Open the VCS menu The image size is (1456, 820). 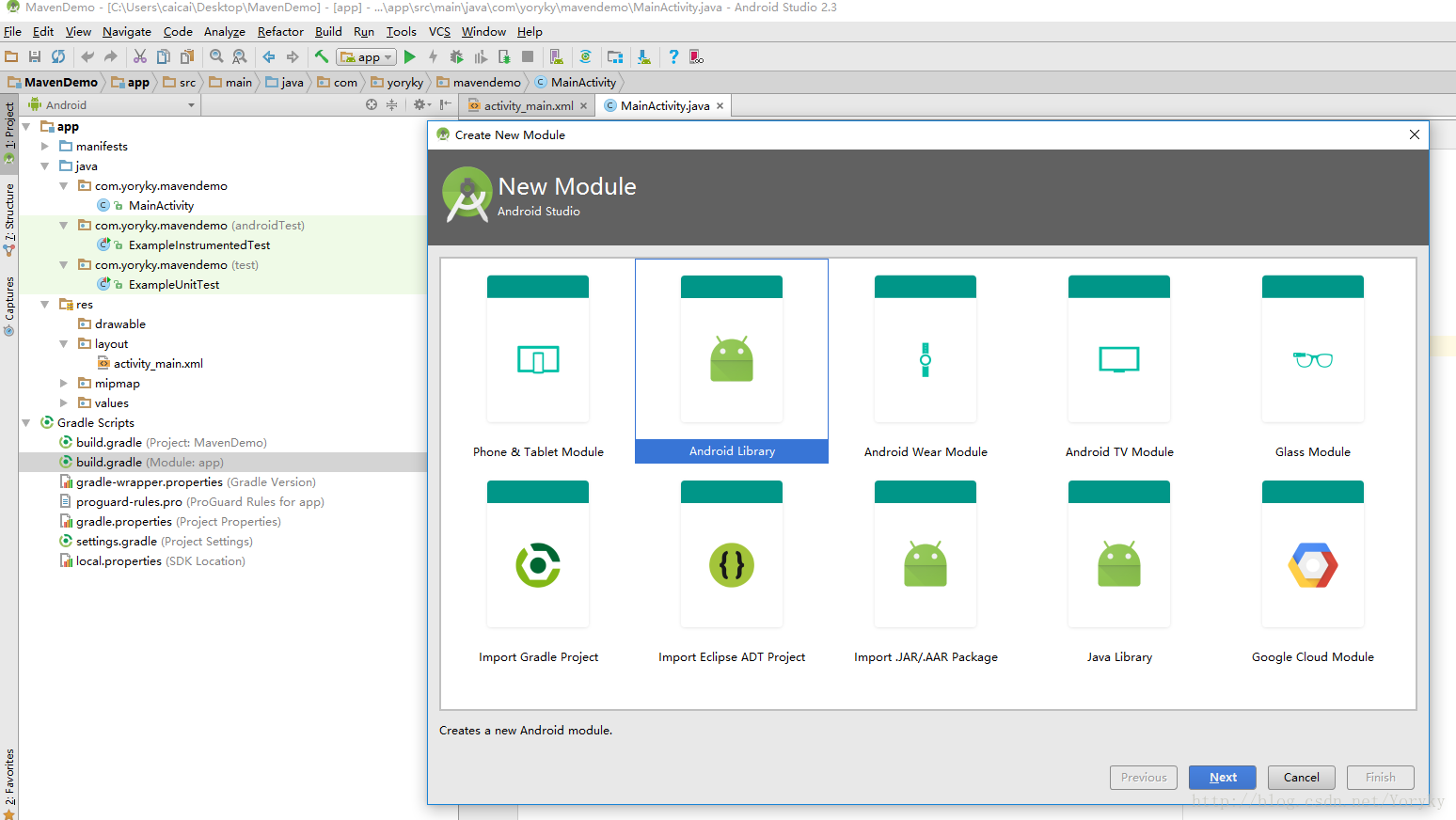pyautogui.click(x=439, y=31)
